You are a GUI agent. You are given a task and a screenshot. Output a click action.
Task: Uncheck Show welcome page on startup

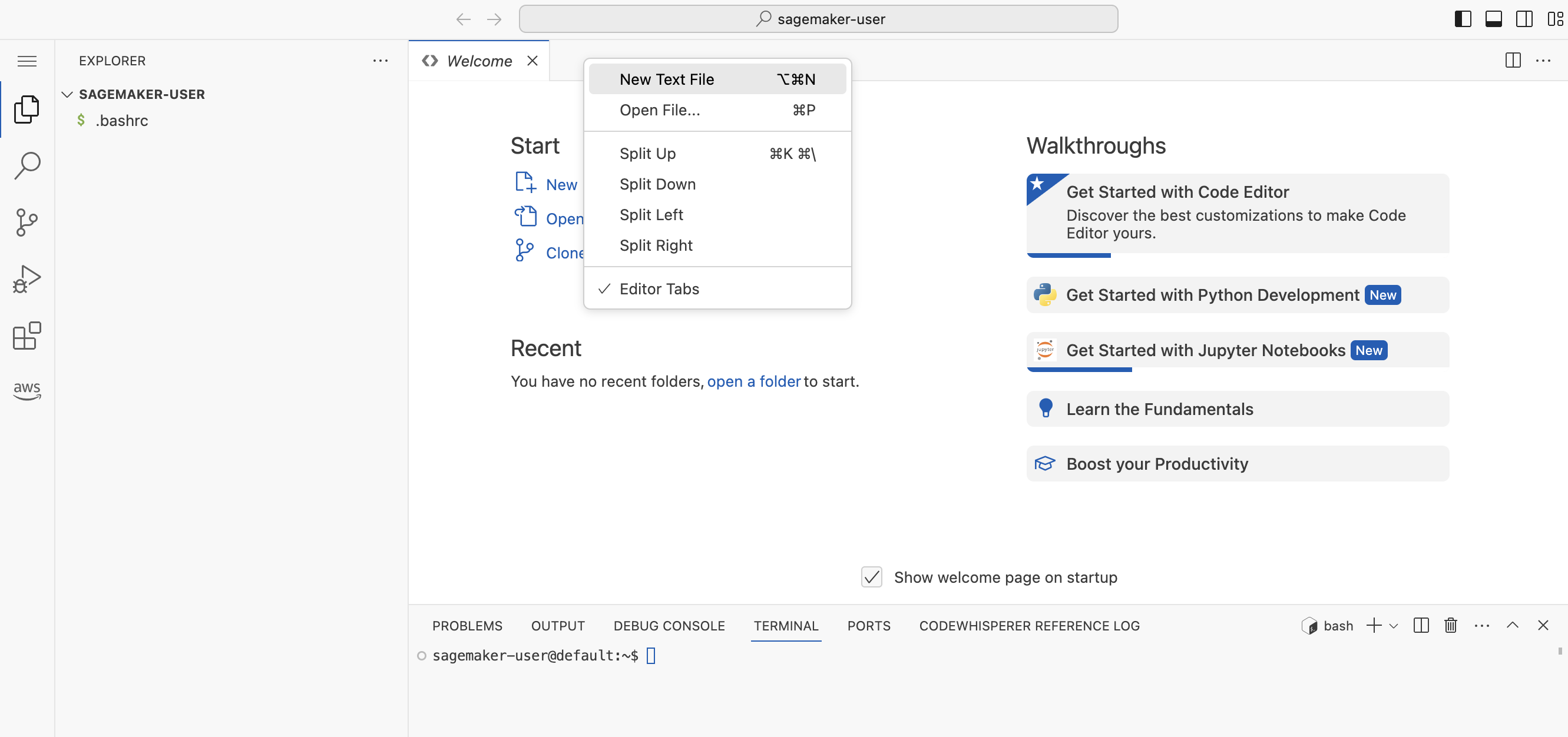(871, 577)
